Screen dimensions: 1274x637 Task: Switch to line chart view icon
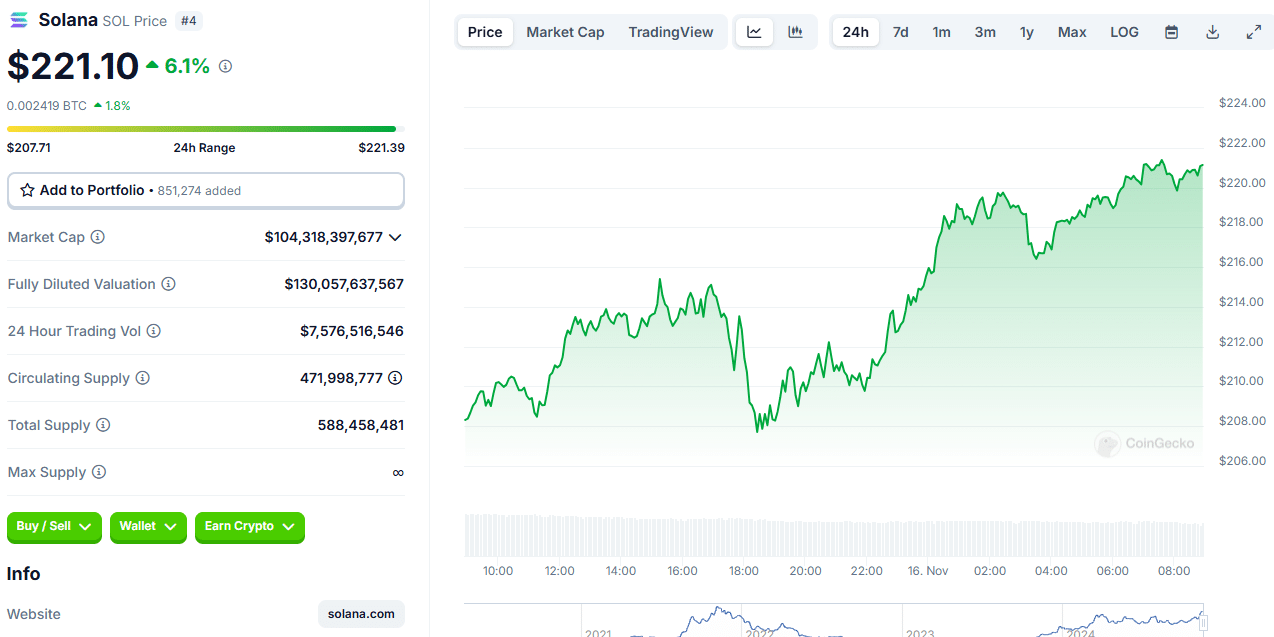754,32
